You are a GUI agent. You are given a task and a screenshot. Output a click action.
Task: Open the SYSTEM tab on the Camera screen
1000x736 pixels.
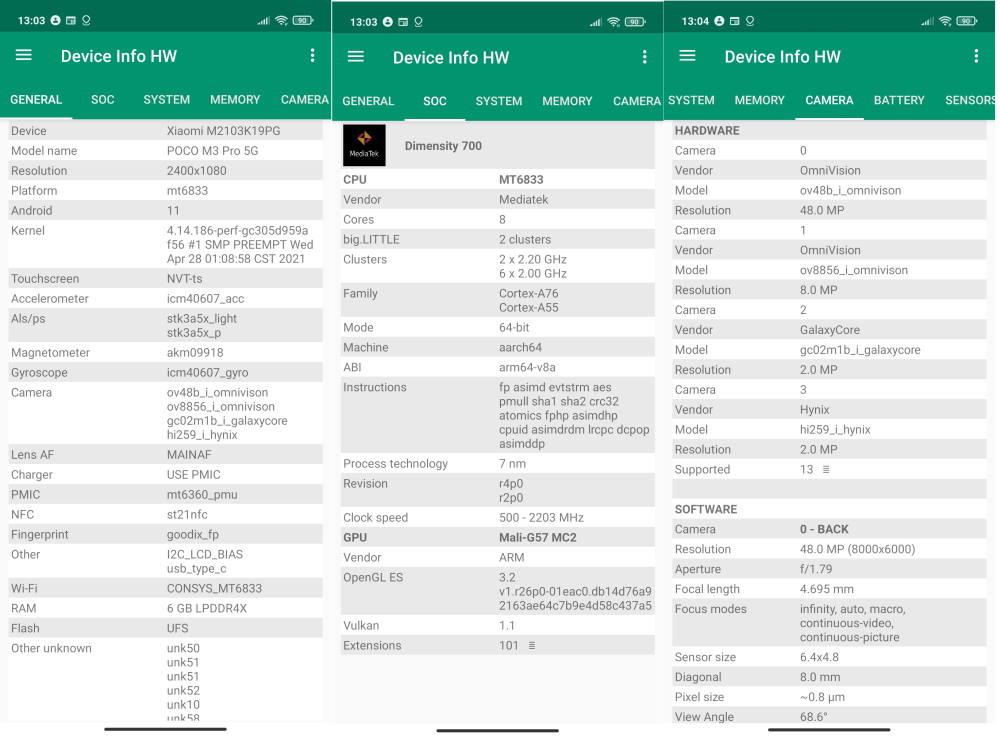(x=691, y=100)
